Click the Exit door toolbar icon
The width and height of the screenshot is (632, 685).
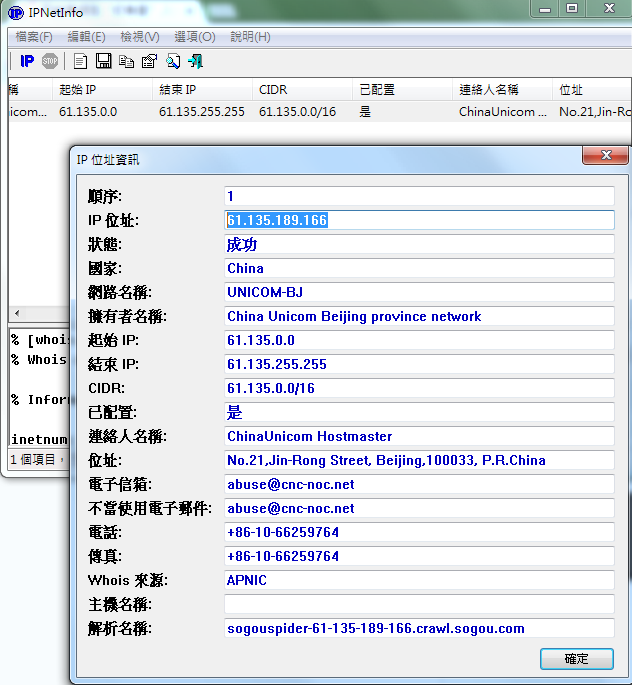[196, 61]
